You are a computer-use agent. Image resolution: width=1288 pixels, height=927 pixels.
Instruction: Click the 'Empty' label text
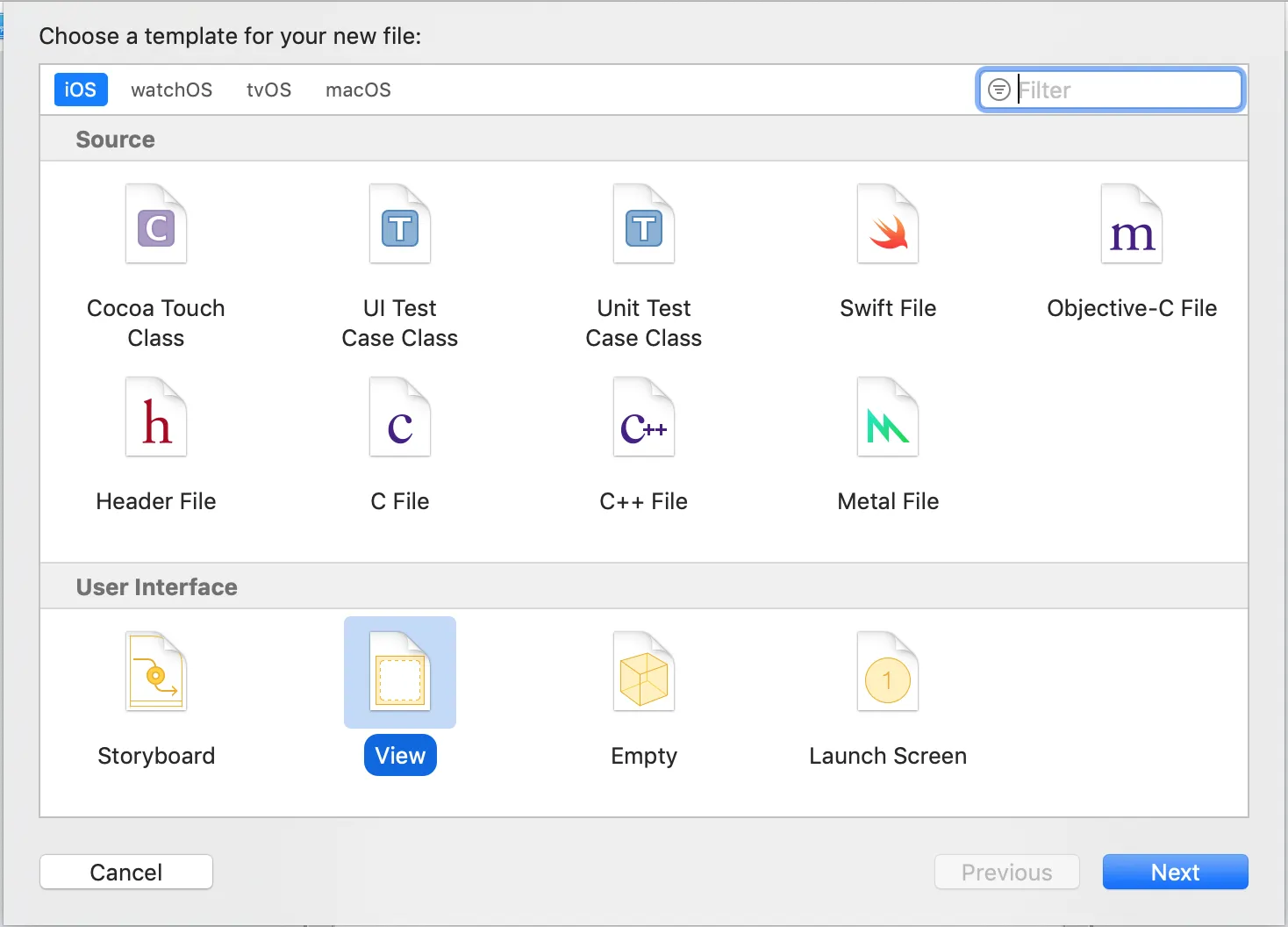pos(644,756)
